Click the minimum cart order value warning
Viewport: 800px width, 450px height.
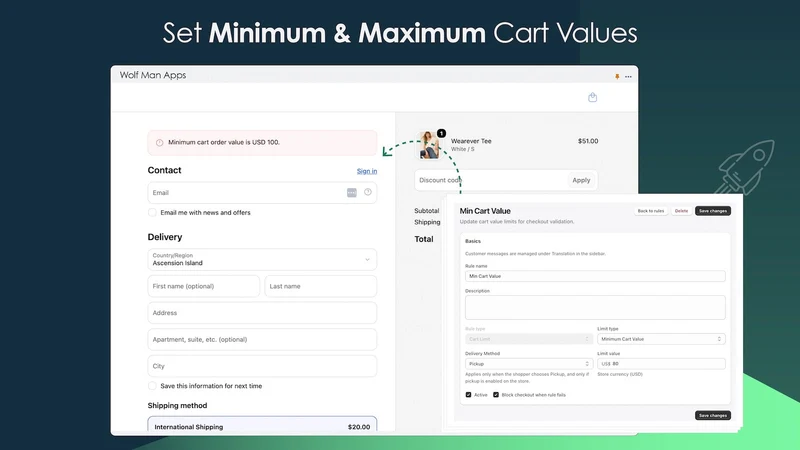coord(262,142)
